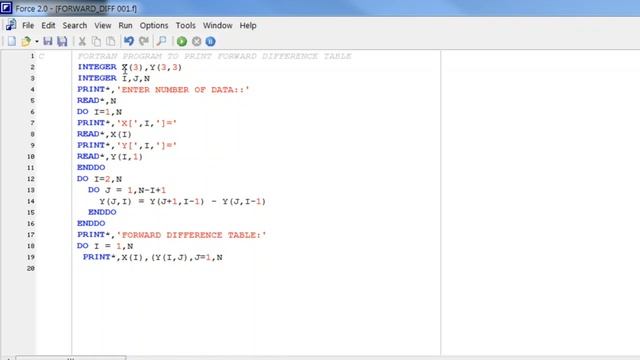Viewport: 640px width, 360px height.
Task: Open the Help menu
Action: click(248, 25)
